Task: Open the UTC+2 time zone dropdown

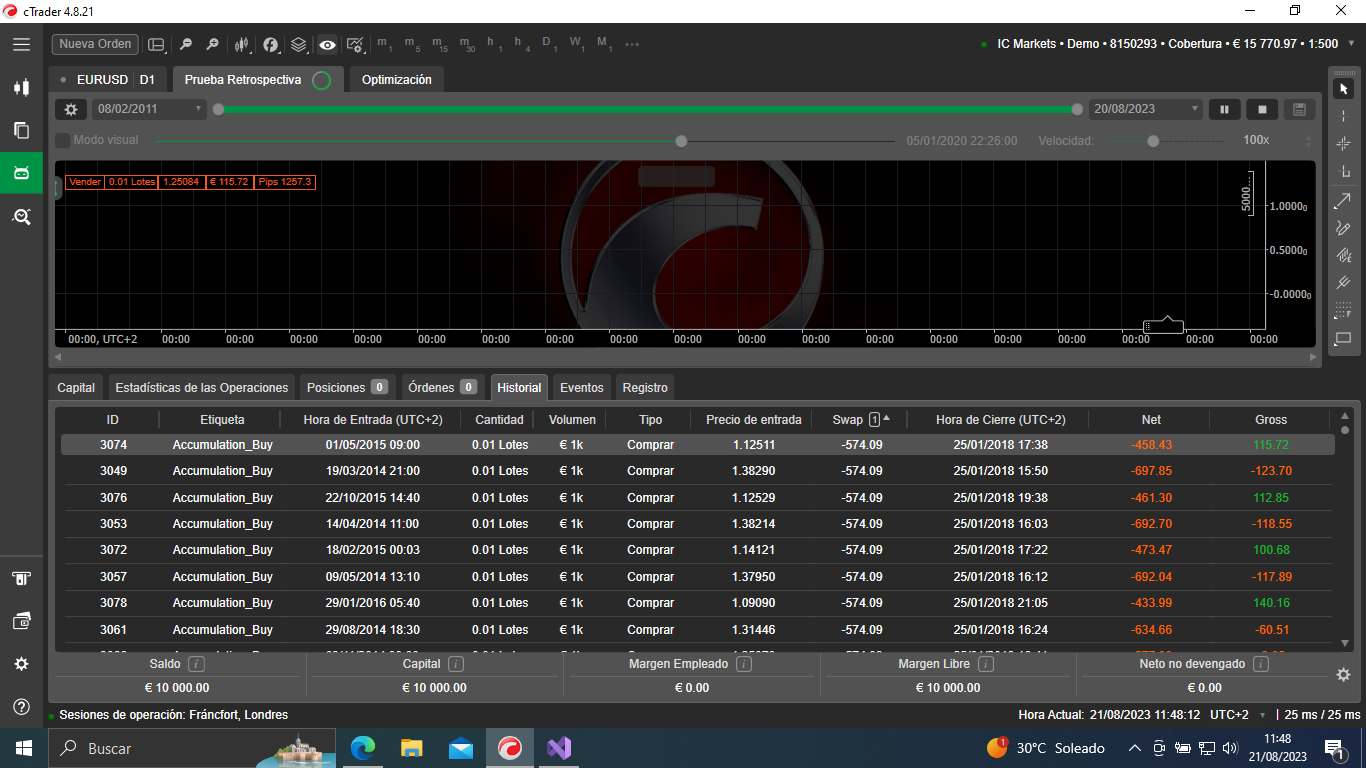Action: (1236, 715)
